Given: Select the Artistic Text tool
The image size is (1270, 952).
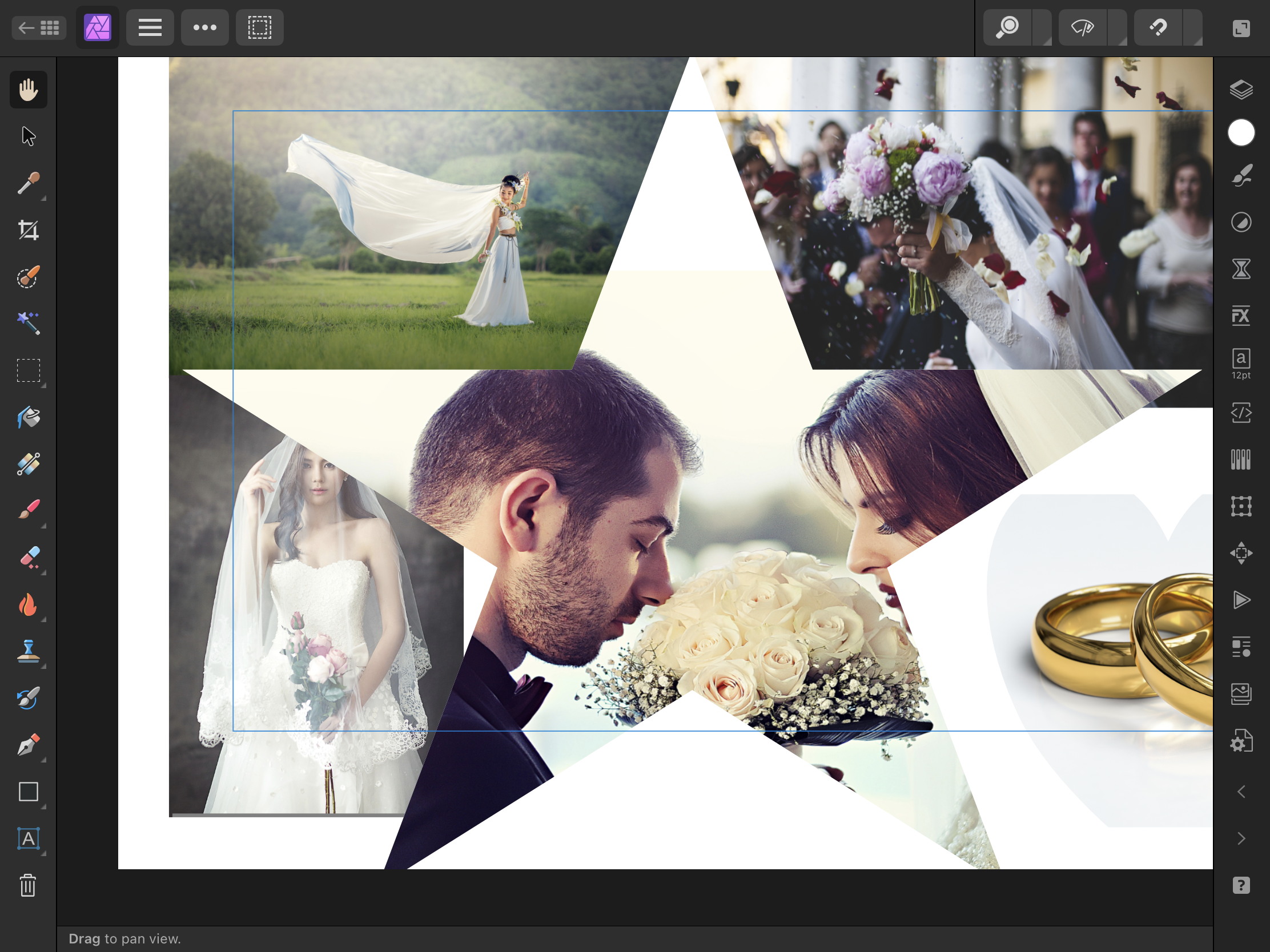Looking at the screenshot, I should pos(28,839).
